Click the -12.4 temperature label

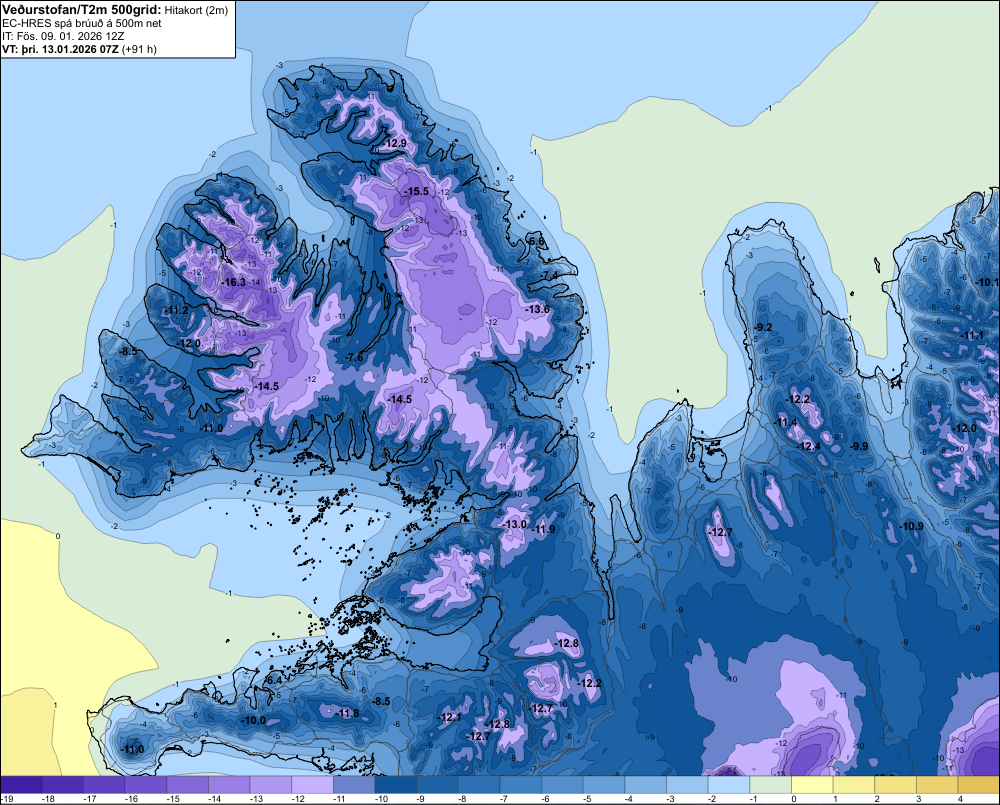click(x=809, y=447)
